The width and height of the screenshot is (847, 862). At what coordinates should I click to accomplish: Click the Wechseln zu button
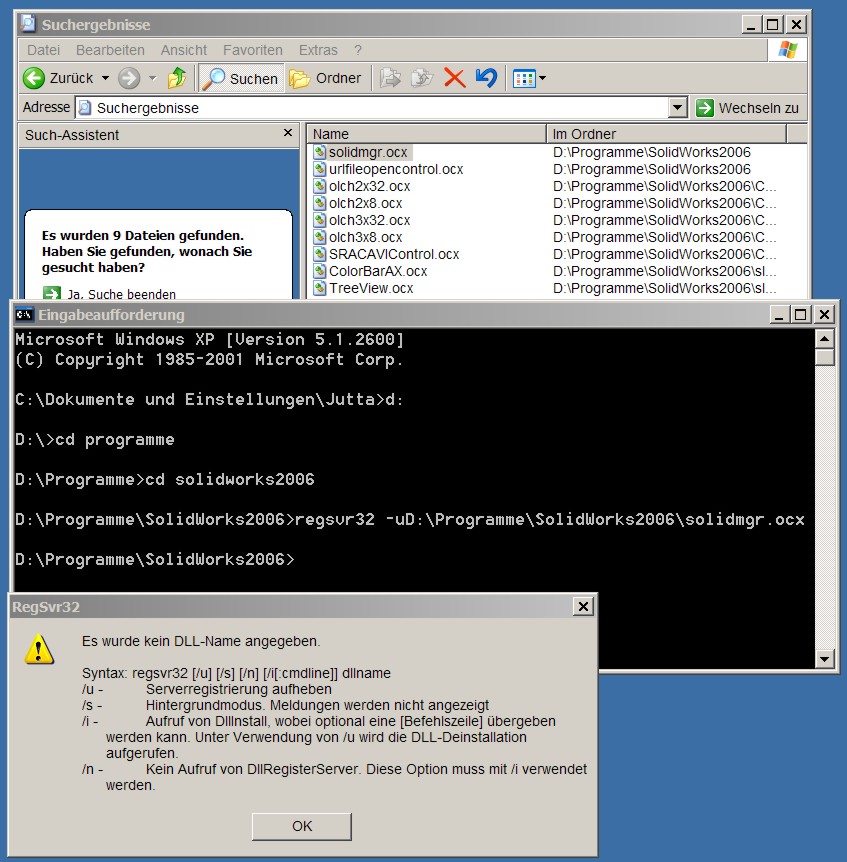point(748,108)
